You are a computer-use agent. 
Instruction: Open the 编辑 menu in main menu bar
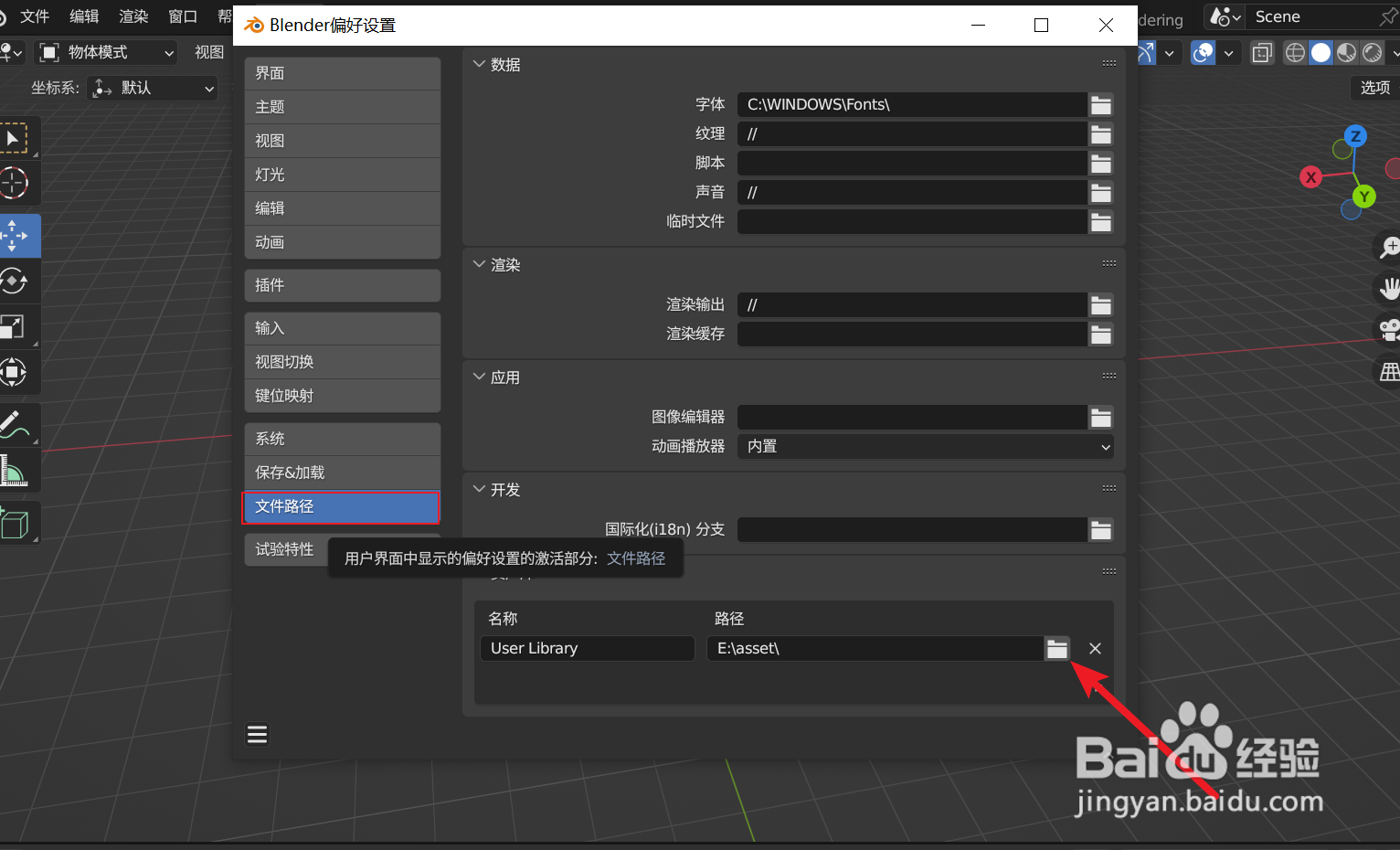tap(84, 16)
